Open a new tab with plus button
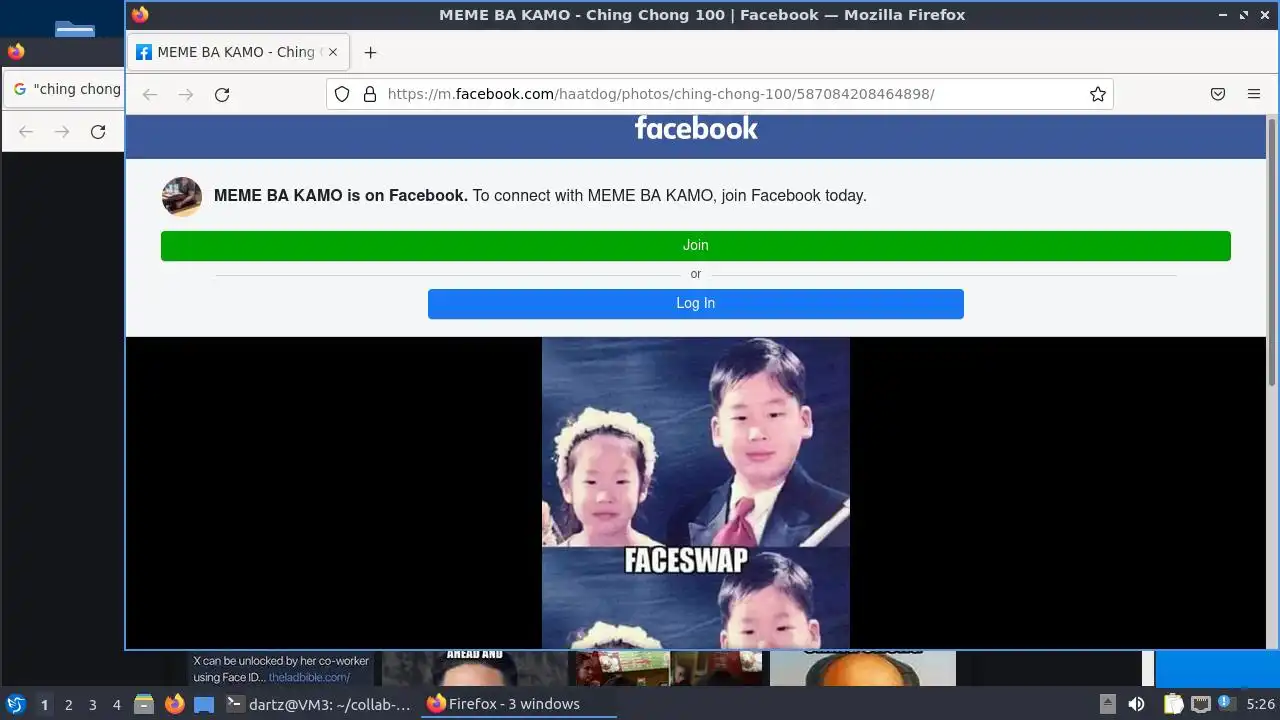Image resolution: width=1280 pixels, height=720 pixels. [x=370, y=52]
